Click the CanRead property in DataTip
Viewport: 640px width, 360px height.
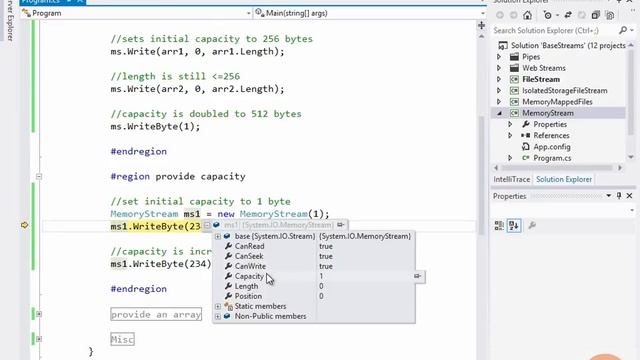(249, 246)
